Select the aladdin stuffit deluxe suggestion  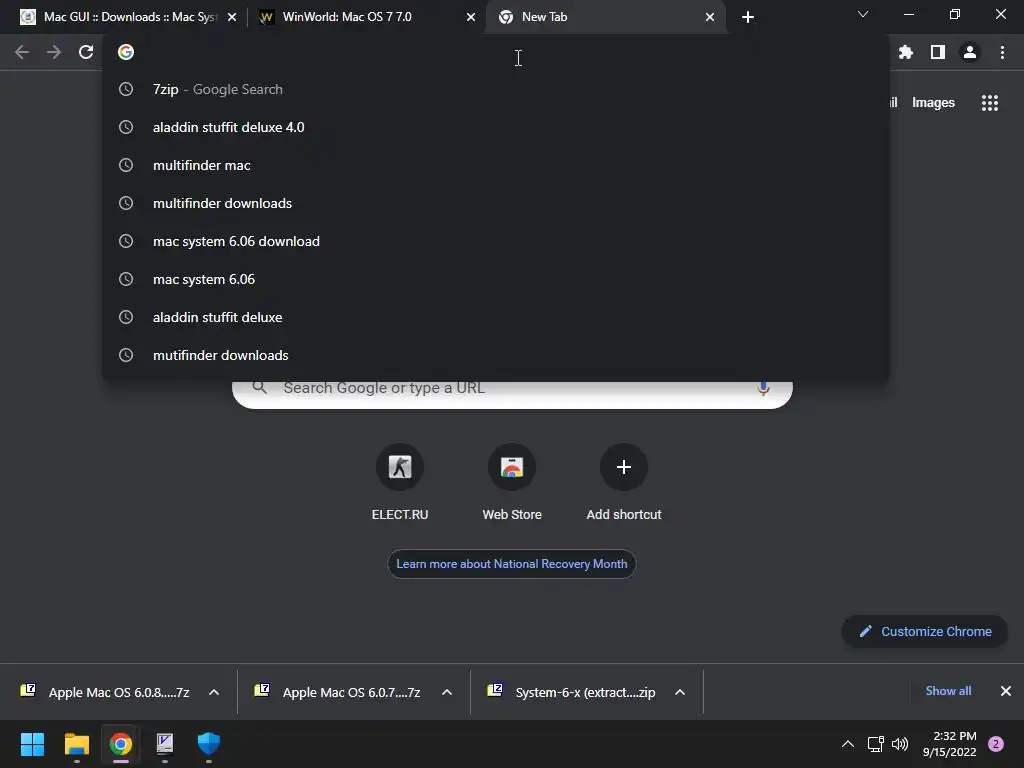click(496, 317)
